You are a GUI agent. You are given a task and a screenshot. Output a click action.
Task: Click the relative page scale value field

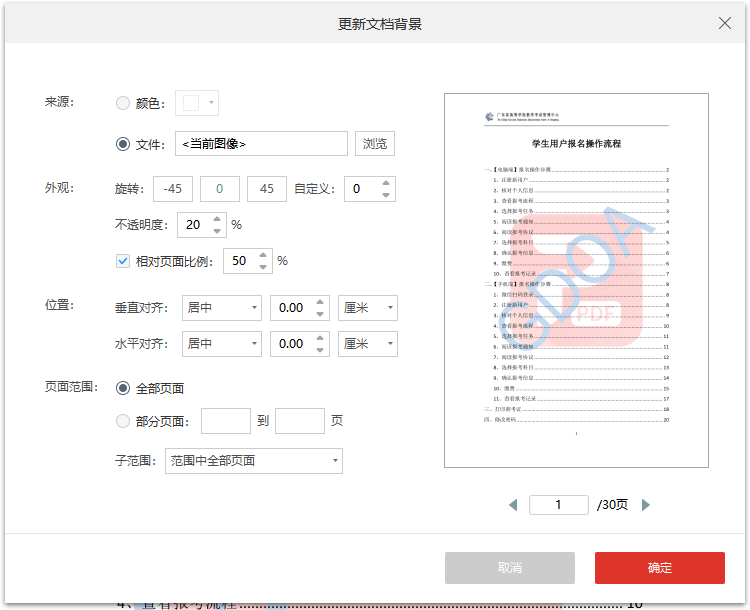[x=240, y=261]
